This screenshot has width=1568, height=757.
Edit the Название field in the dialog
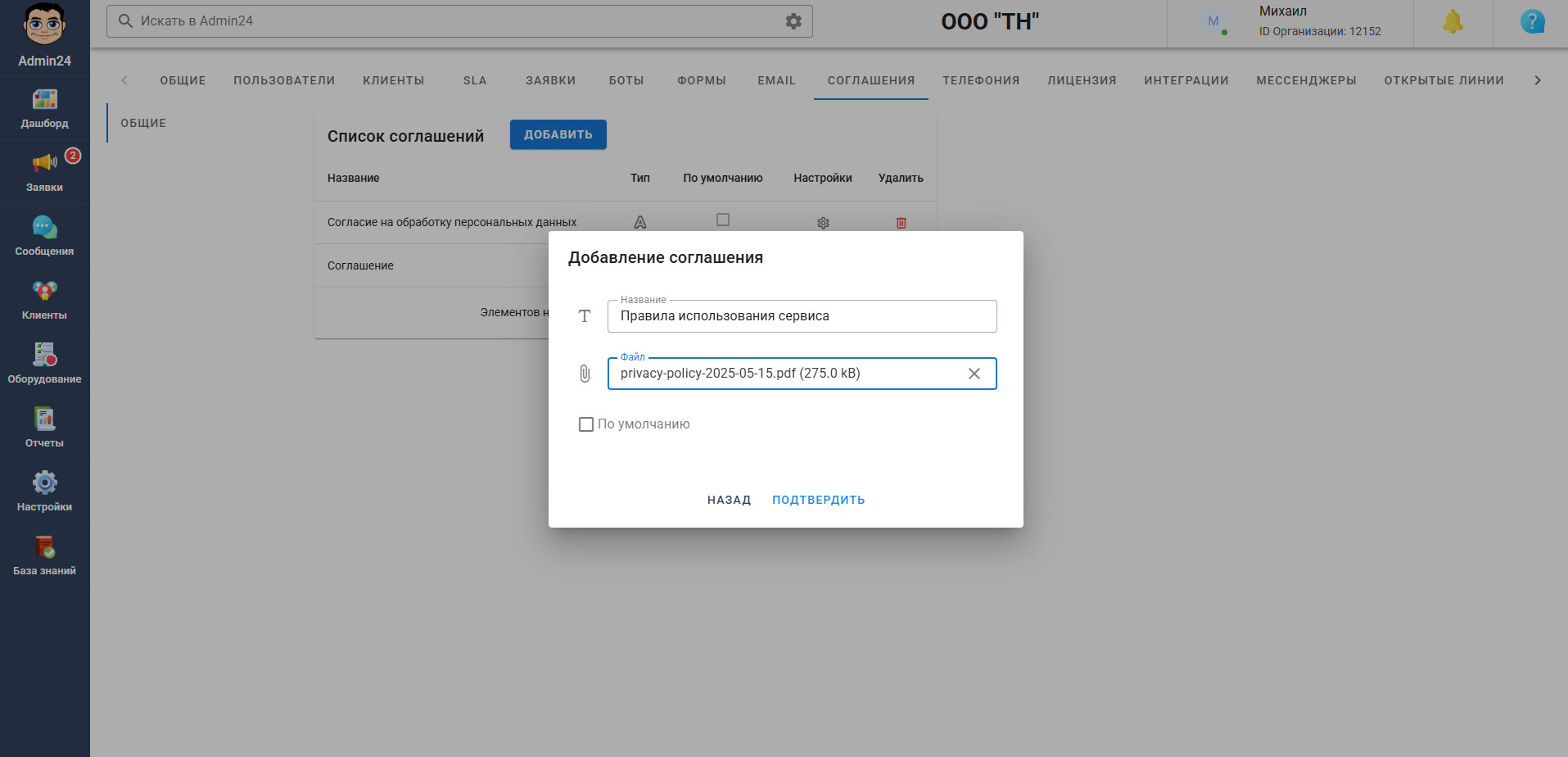click(802, 316)
